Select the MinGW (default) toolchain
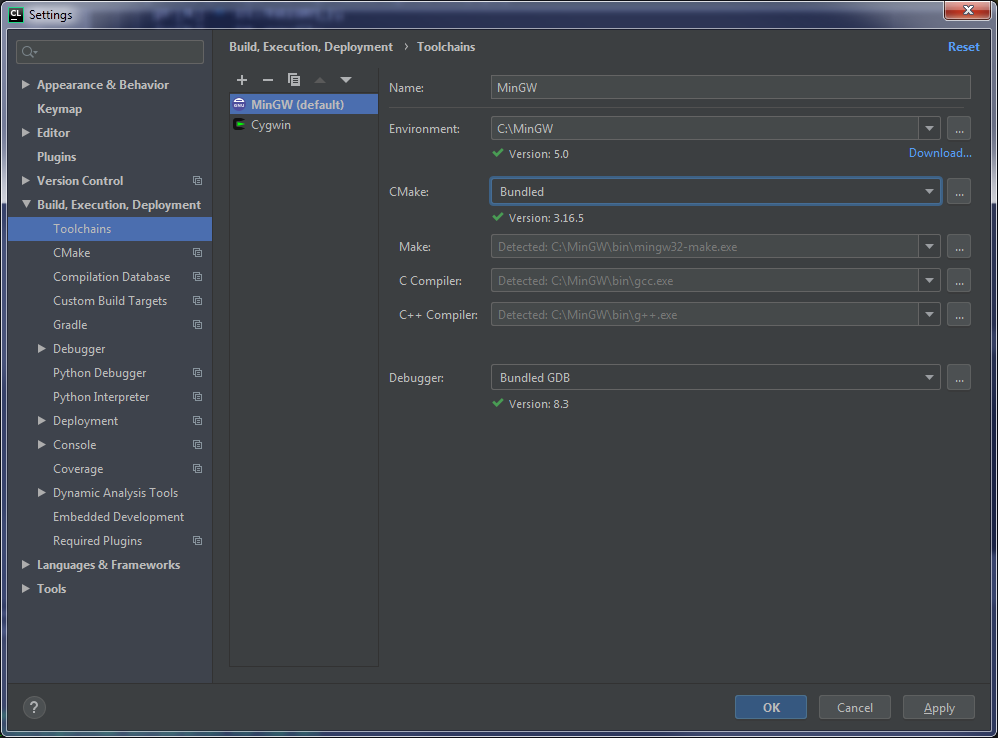This screenshot has width=998, height=738. click(x=304, y=104)
